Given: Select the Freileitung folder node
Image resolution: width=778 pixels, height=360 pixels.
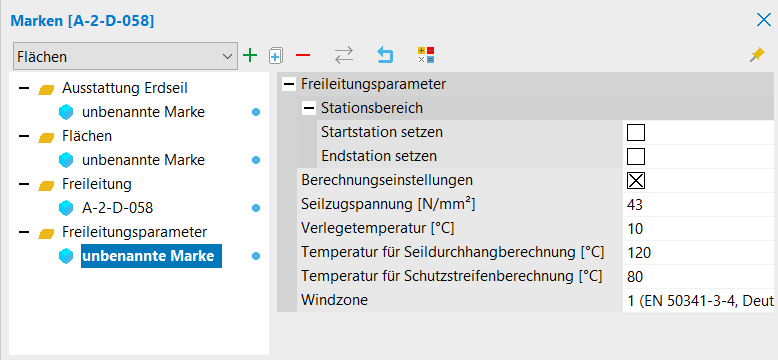Looking at the screenshot, I should (97, 184).
